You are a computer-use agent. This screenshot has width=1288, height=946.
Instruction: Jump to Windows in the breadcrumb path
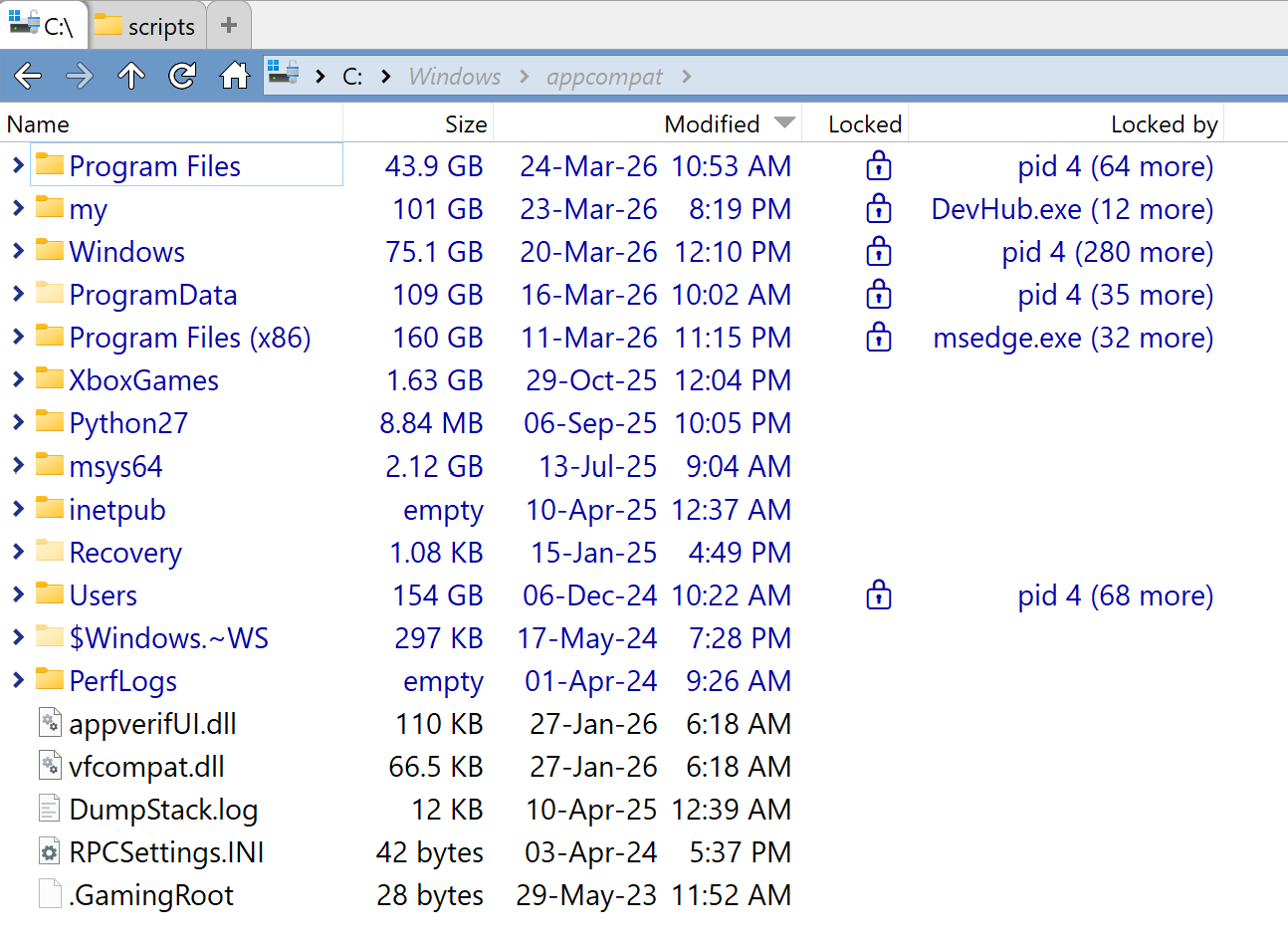coord(455,77)
